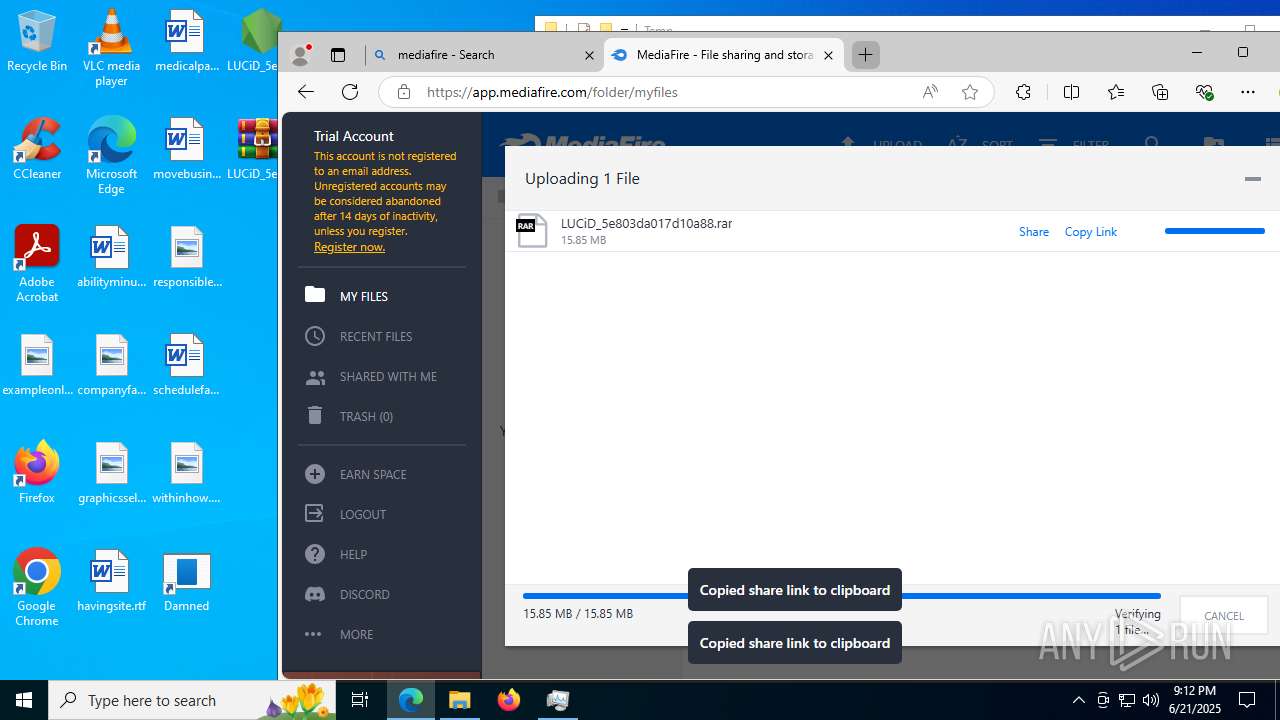Open Edge Settings and more menu
The height and width of the screenshot is (720, 1280).
click(x=1248, y=92)
